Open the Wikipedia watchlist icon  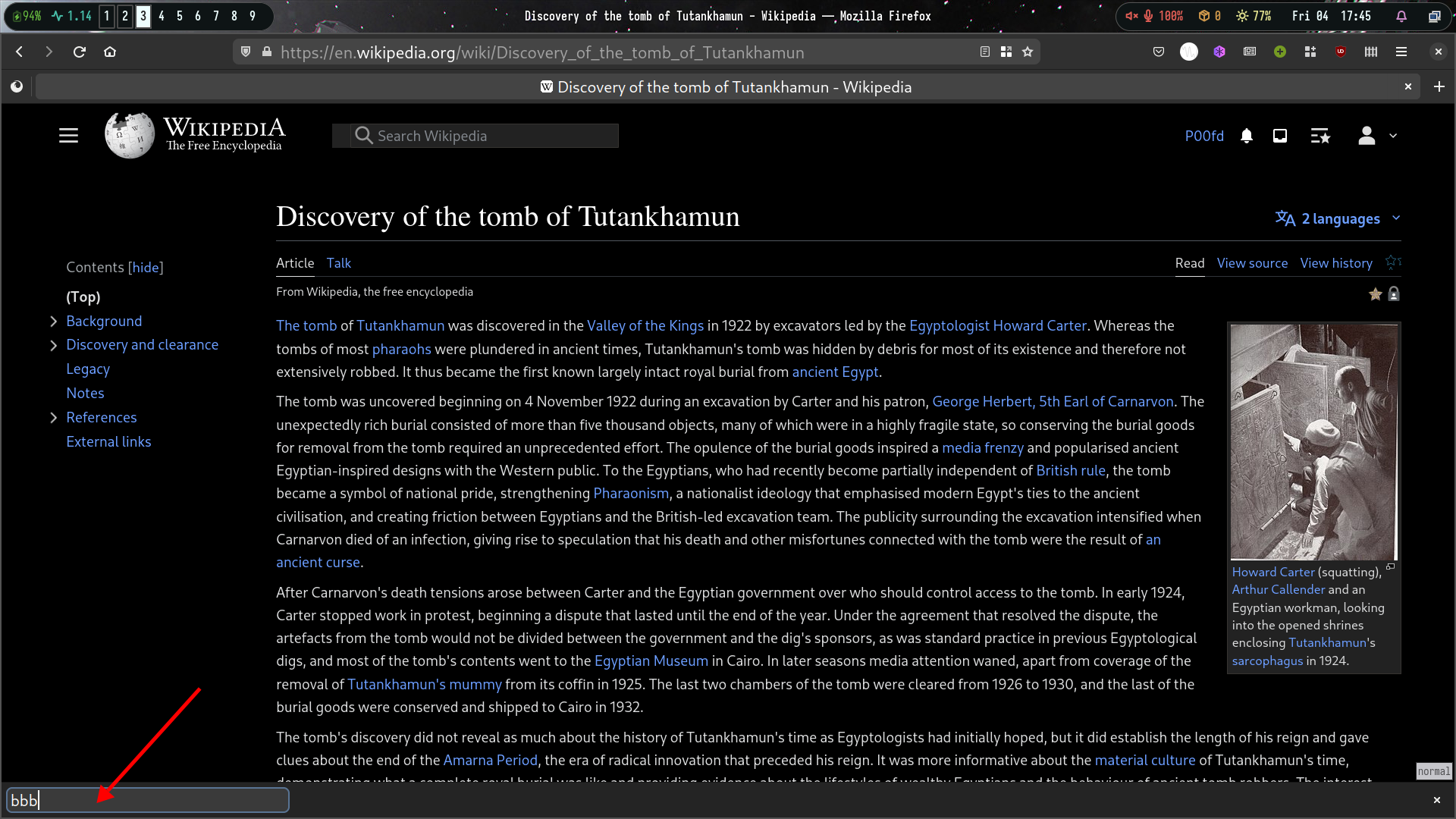coord(1320,136)
